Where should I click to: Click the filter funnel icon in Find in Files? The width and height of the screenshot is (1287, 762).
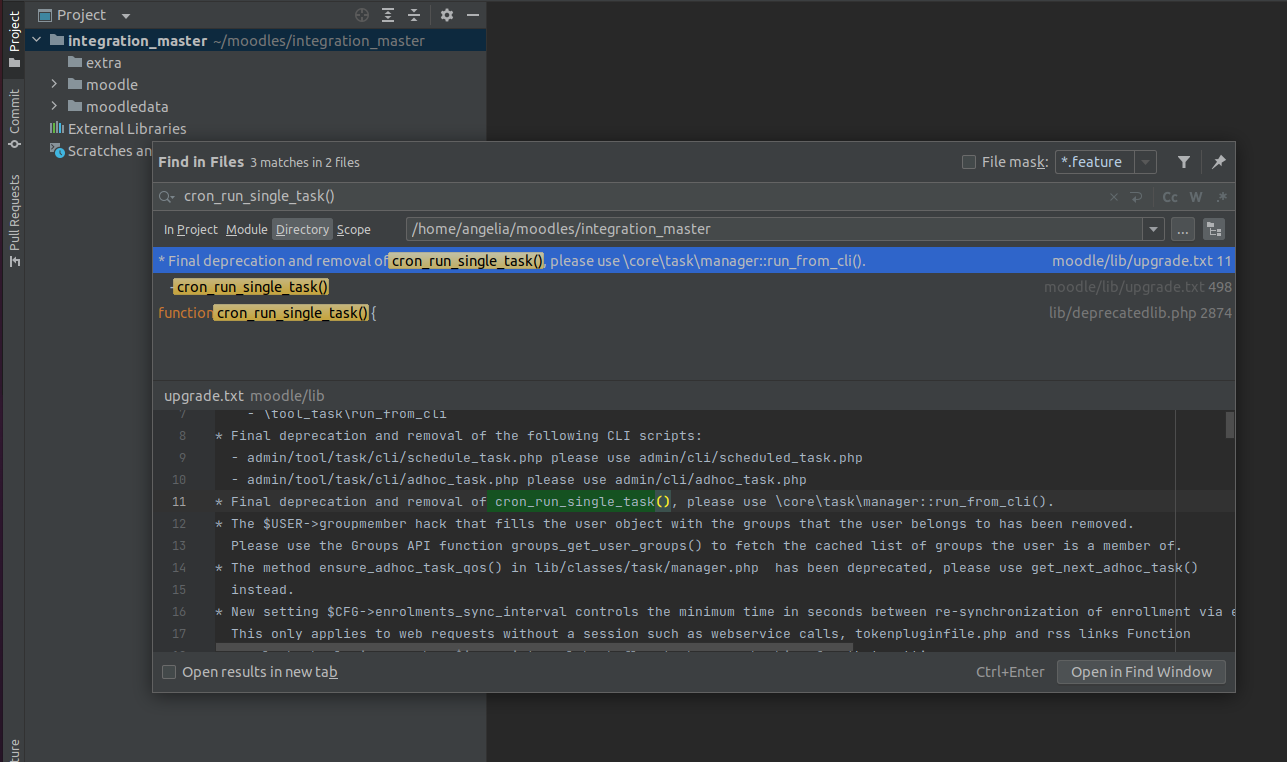pyautogui.click(x=1184, y=162)
